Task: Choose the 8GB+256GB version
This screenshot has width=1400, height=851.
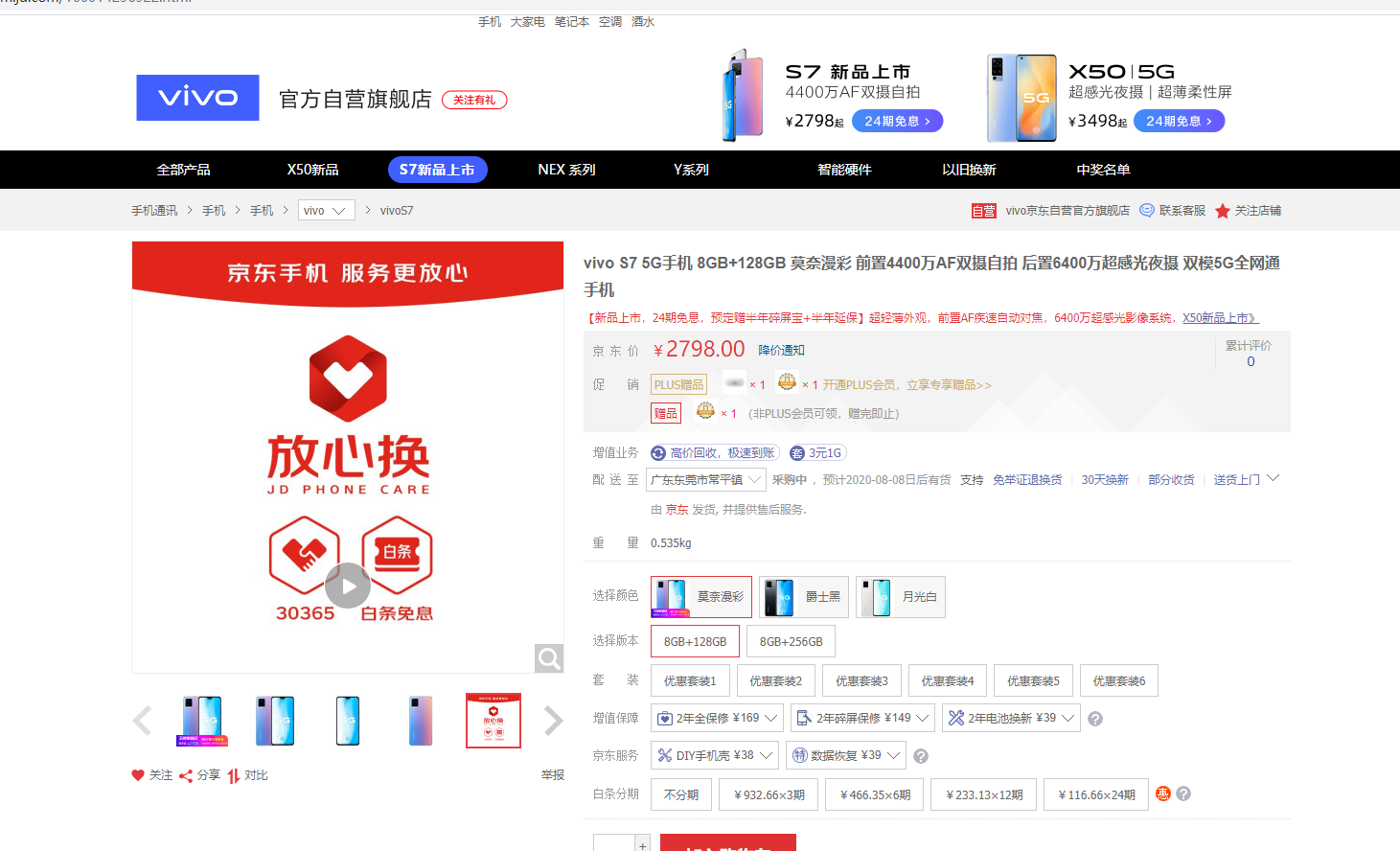Action: (x=791, y=641)
